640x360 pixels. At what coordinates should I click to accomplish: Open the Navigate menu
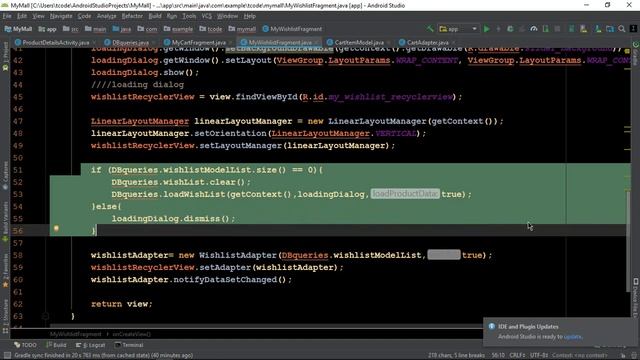tap(61, 16)
